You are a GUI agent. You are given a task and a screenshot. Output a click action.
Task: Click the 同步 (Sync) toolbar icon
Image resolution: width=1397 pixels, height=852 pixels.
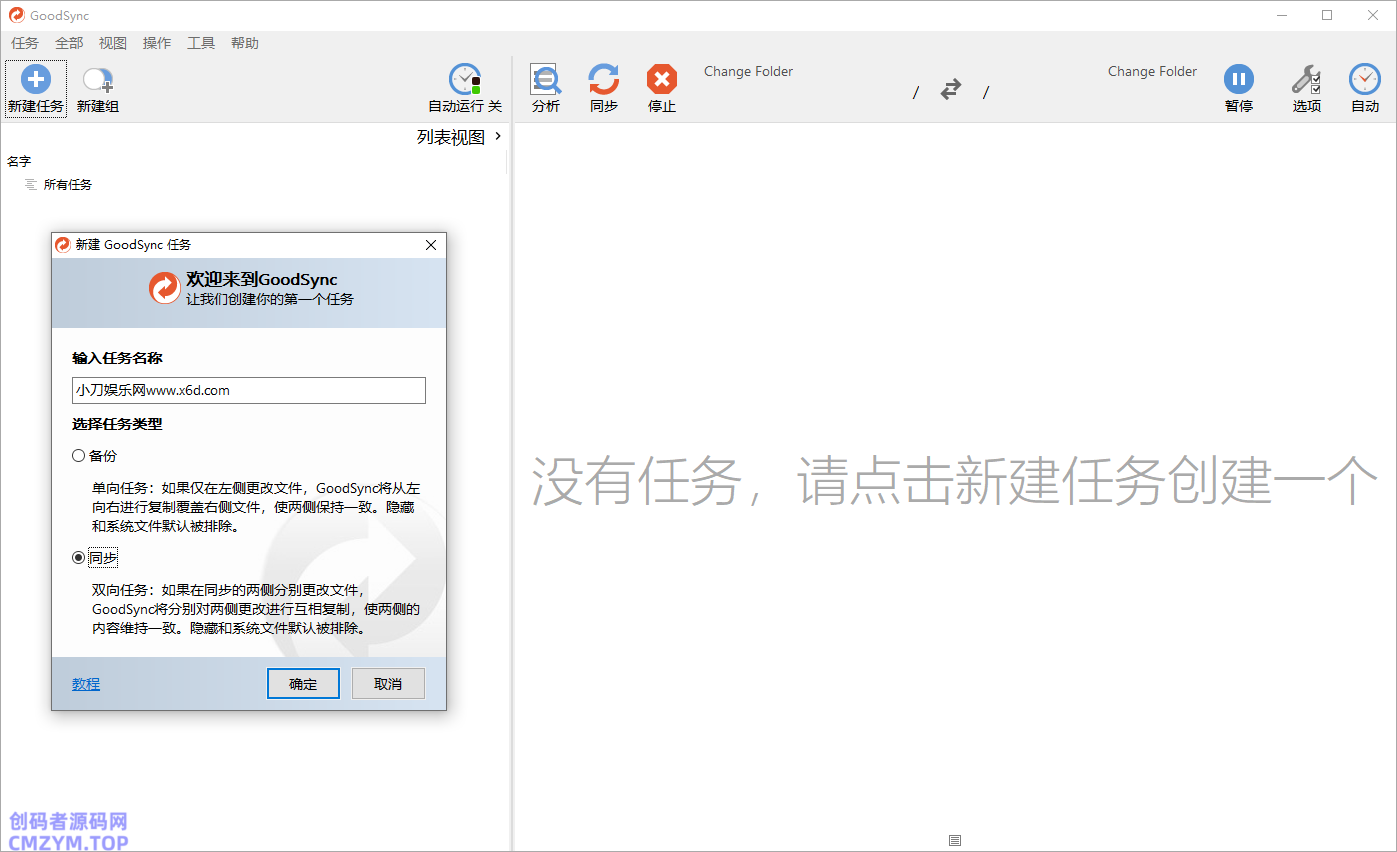[x=603, y=80]
